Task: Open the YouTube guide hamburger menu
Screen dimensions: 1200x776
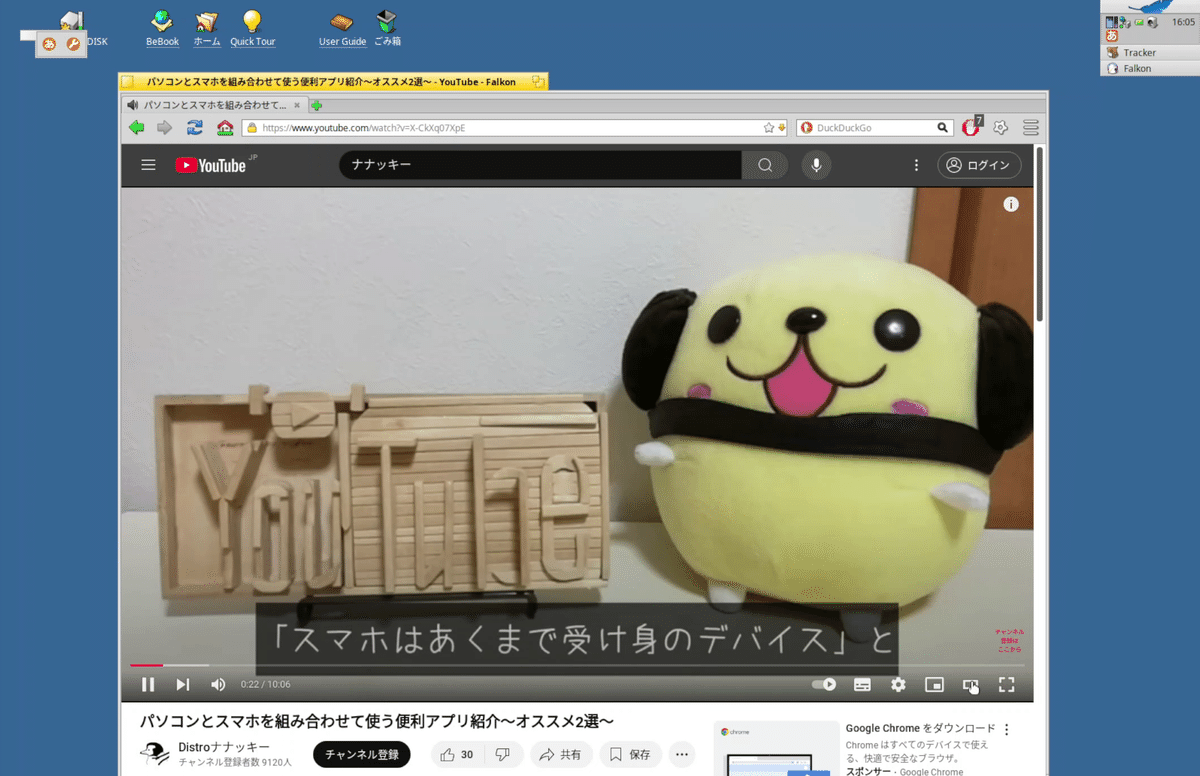Action: [x=149, y=165]
